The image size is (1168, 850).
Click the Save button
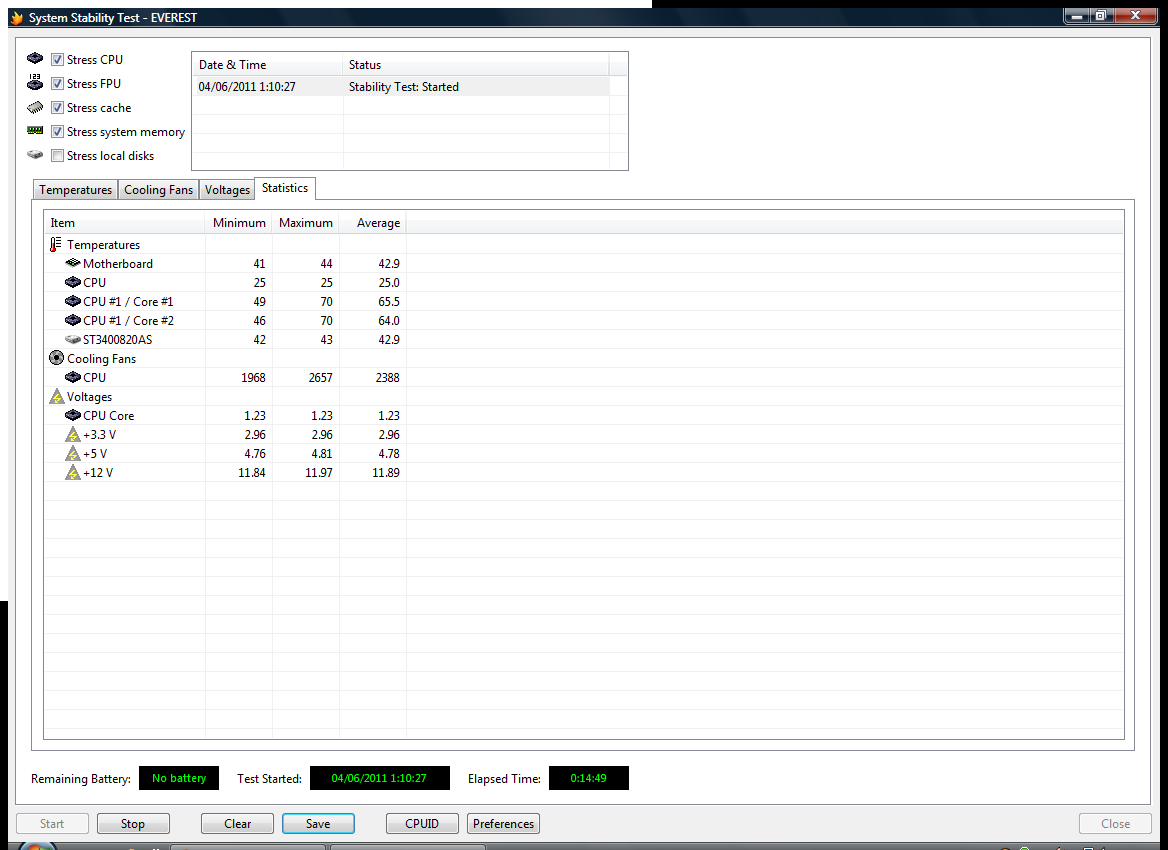[318, 823]
